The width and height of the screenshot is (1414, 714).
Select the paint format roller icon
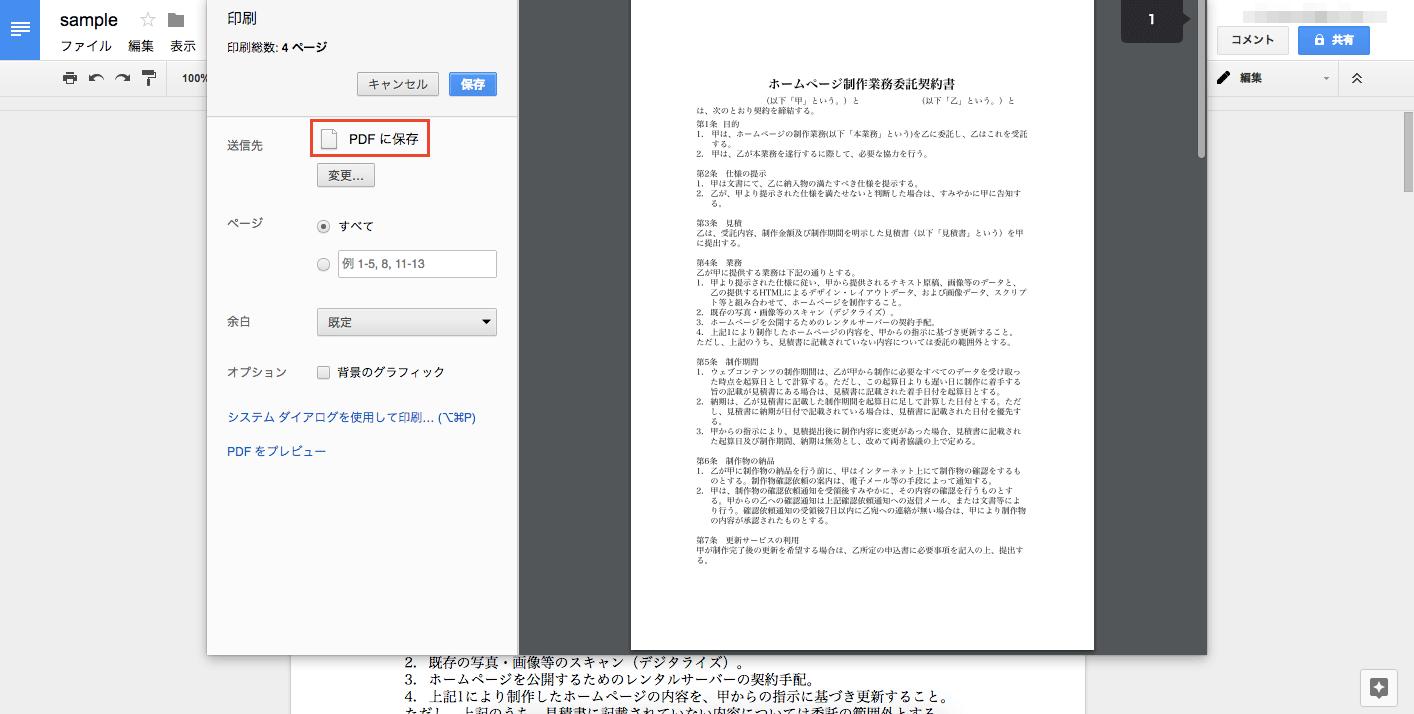click(x=149, y=78)
